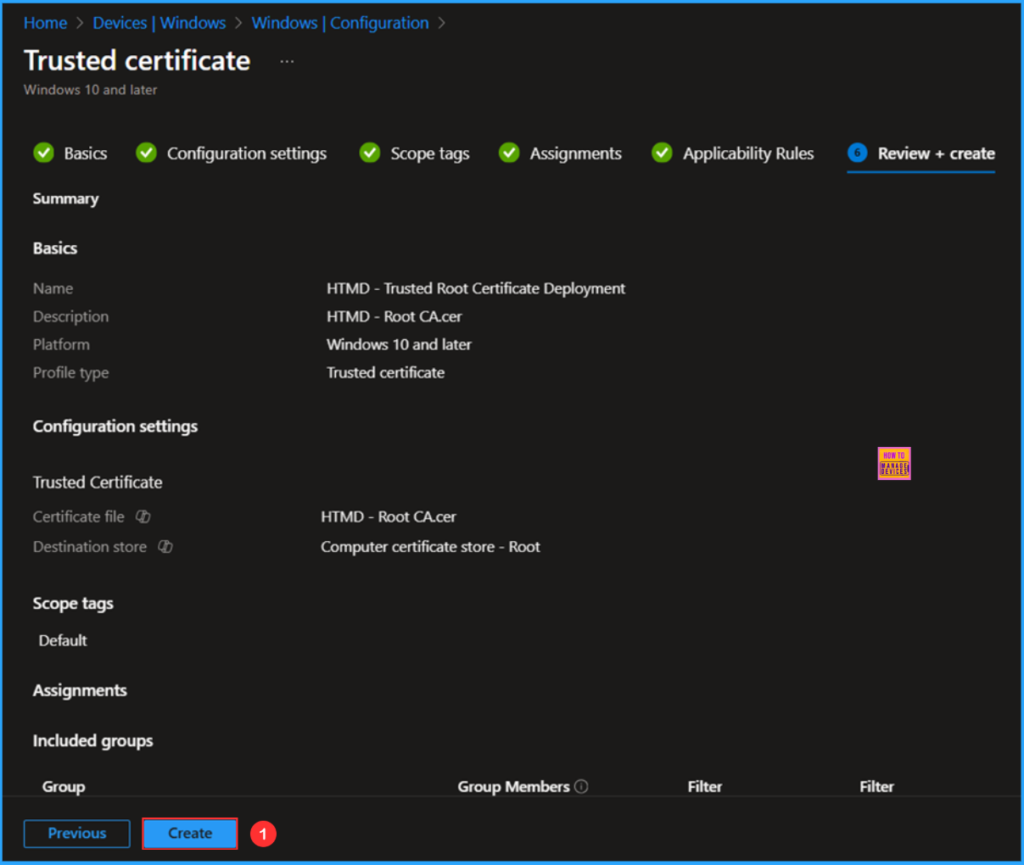Viewport: 1024px width, 865px height.
Task: Select the Review + create tab
Action: 921,153
